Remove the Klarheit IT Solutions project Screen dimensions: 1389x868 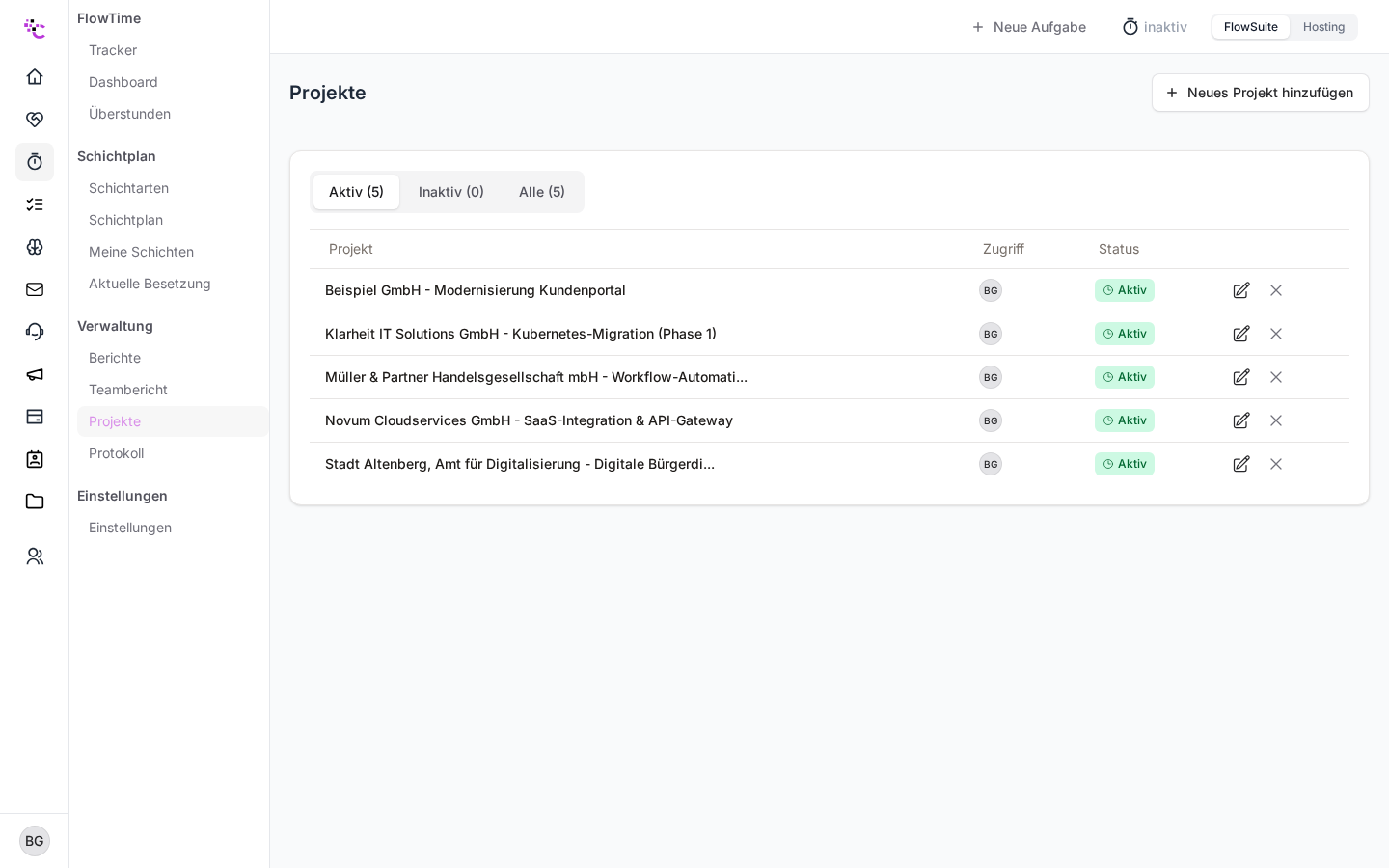pos(1276,334)
